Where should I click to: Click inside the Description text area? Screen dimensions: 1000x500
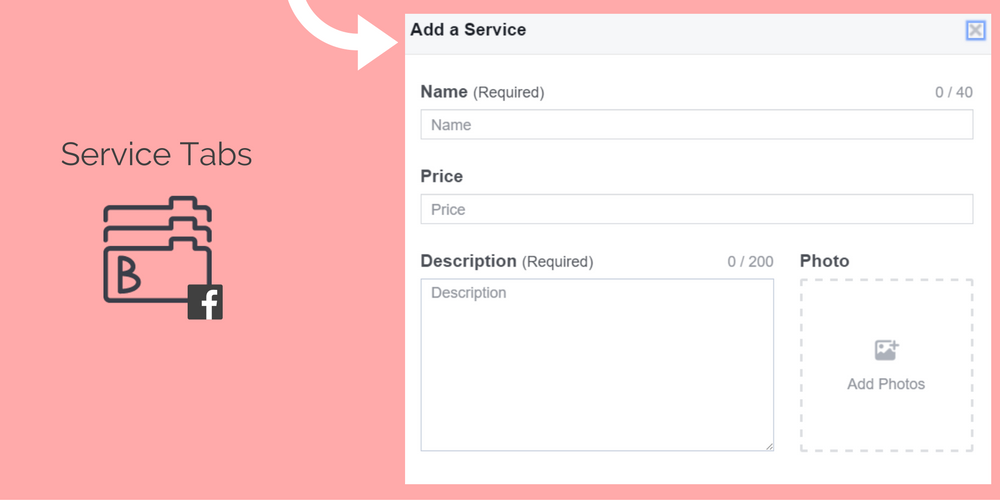coord(597,365)
